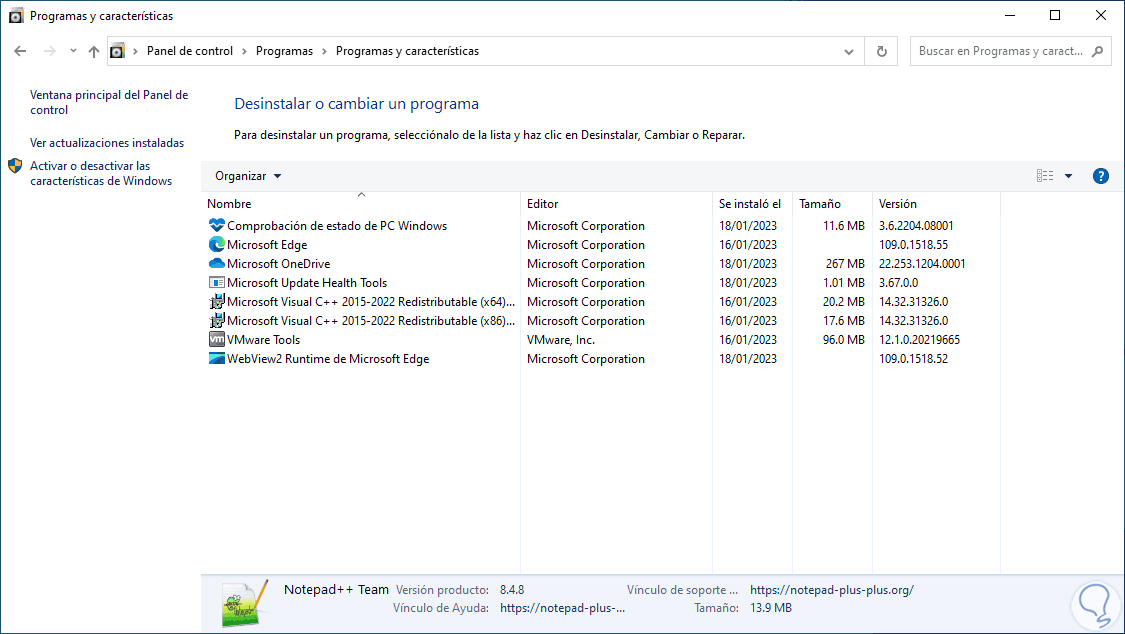The height and width of the screenshot is (634, 1125).
Task: Open Ventana principal del Panel de control
Action: coord(109,102)
